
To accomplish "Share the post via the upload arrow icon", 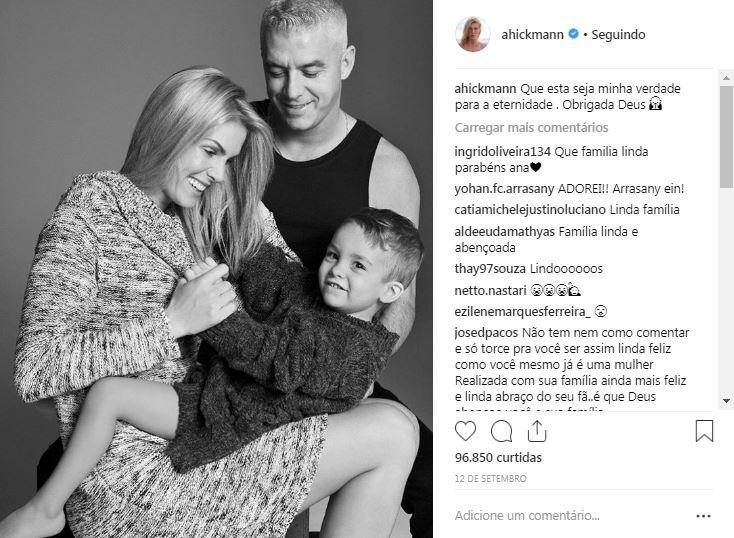I will (537, 431).
